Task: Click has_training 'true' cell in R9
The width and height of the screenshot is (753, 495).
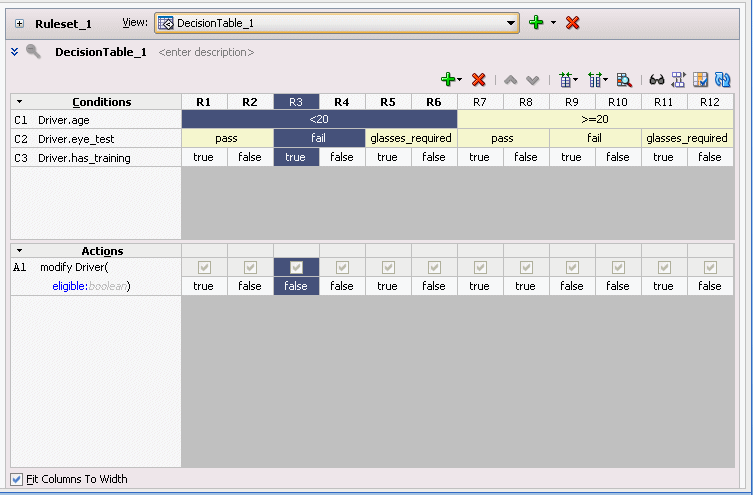Action: 572,157
